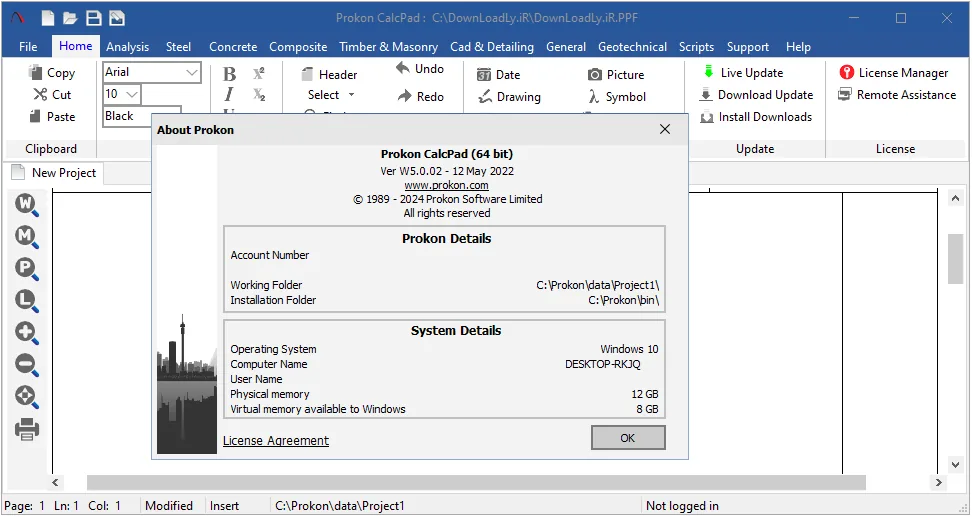972x517 pixels.
Task: Redo the last undone action
Action: 421,96
